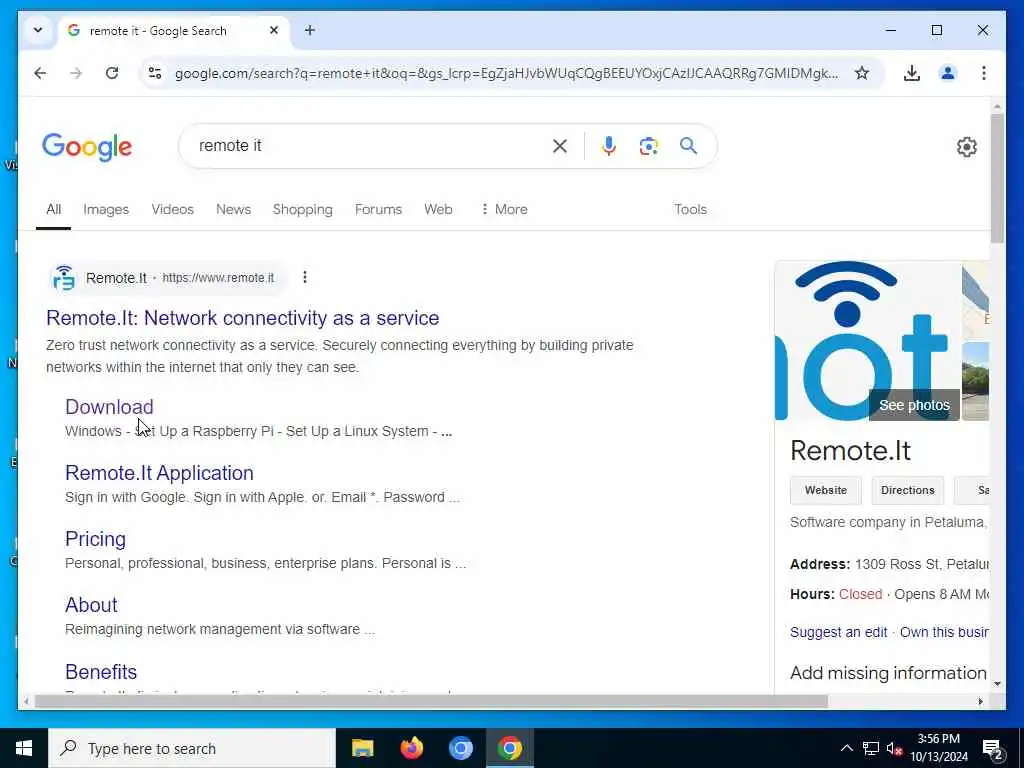
Task: Open the Benefits sitelink
Action: [101, 672]
